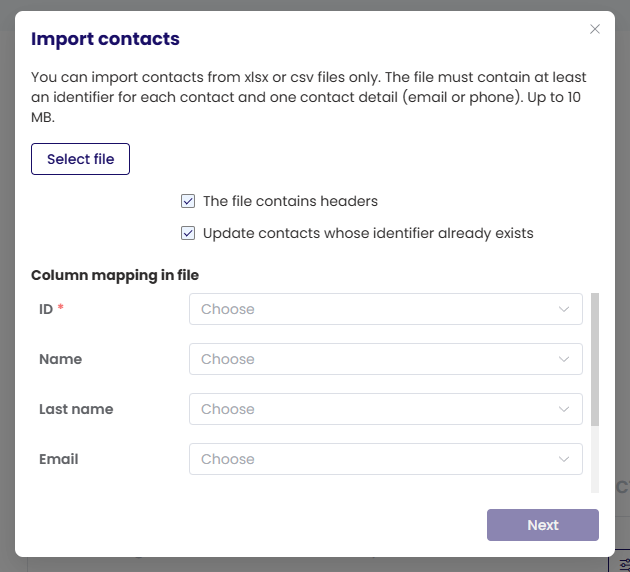Open the ID column mapping dropdown

coord(385,309)
